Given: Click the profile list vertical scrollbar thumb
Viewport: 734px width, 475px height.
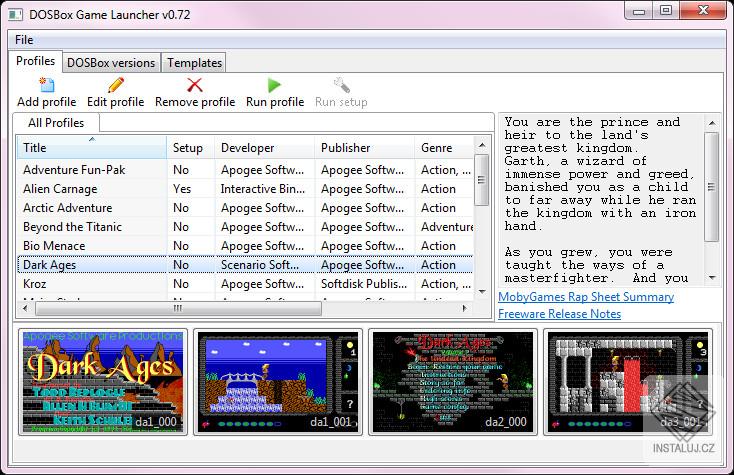Looking at the screenshot, I should (482, 180).
